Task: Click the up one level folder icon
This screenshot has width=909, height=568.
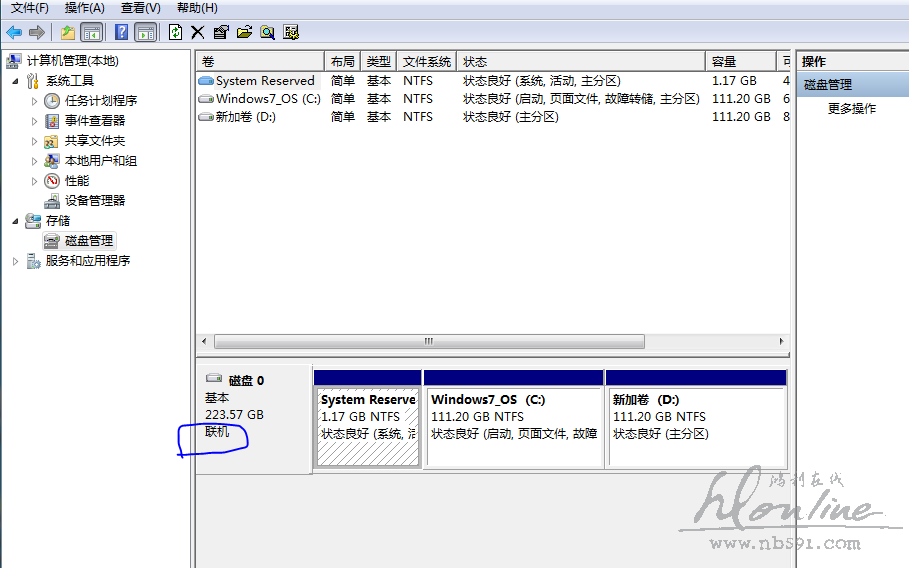Action: click(x=68, y=32)
